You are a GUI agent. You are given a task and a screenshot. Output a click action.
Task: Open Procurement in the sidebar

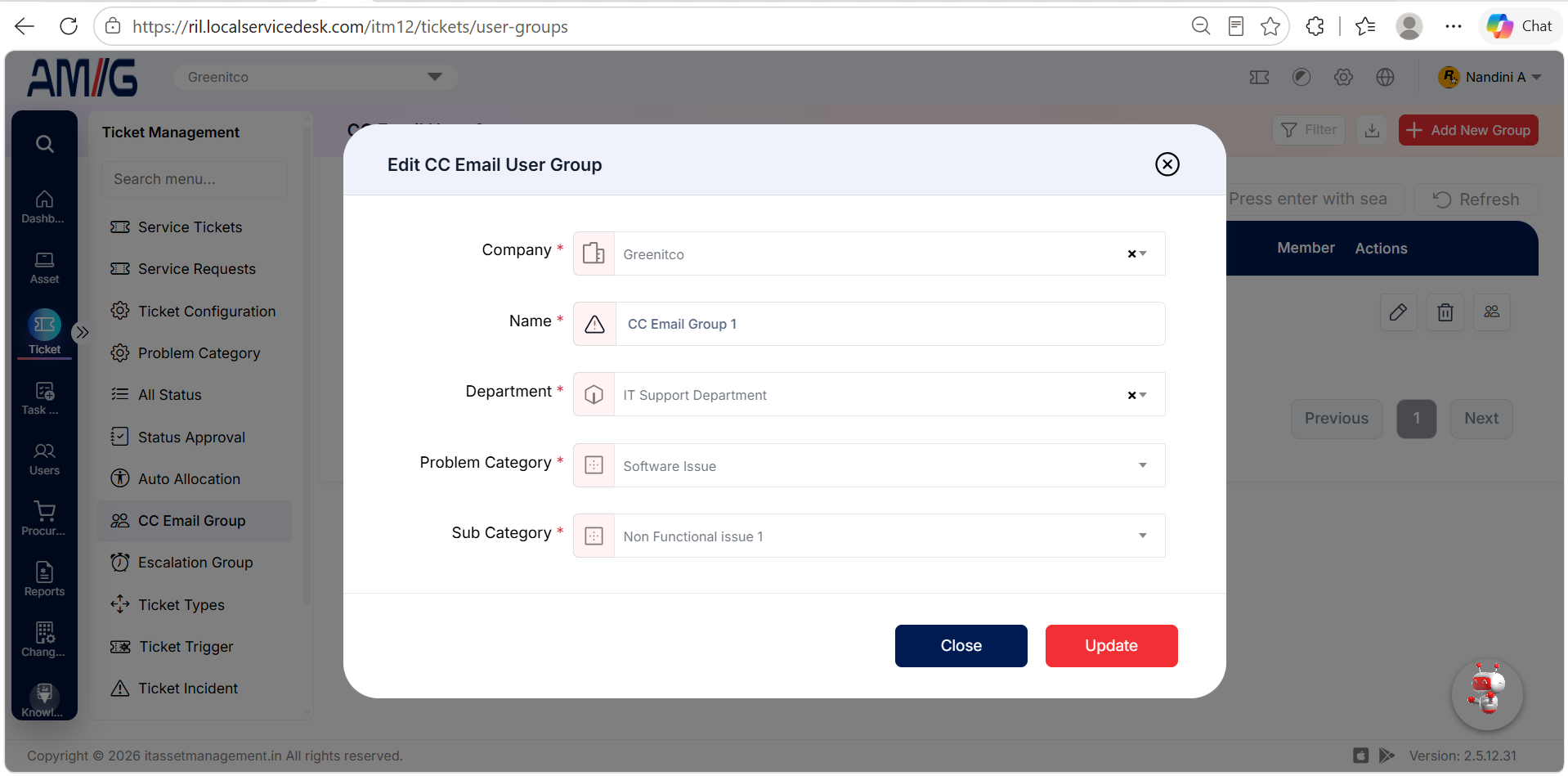pyautogui.click(x=44, y=520)
